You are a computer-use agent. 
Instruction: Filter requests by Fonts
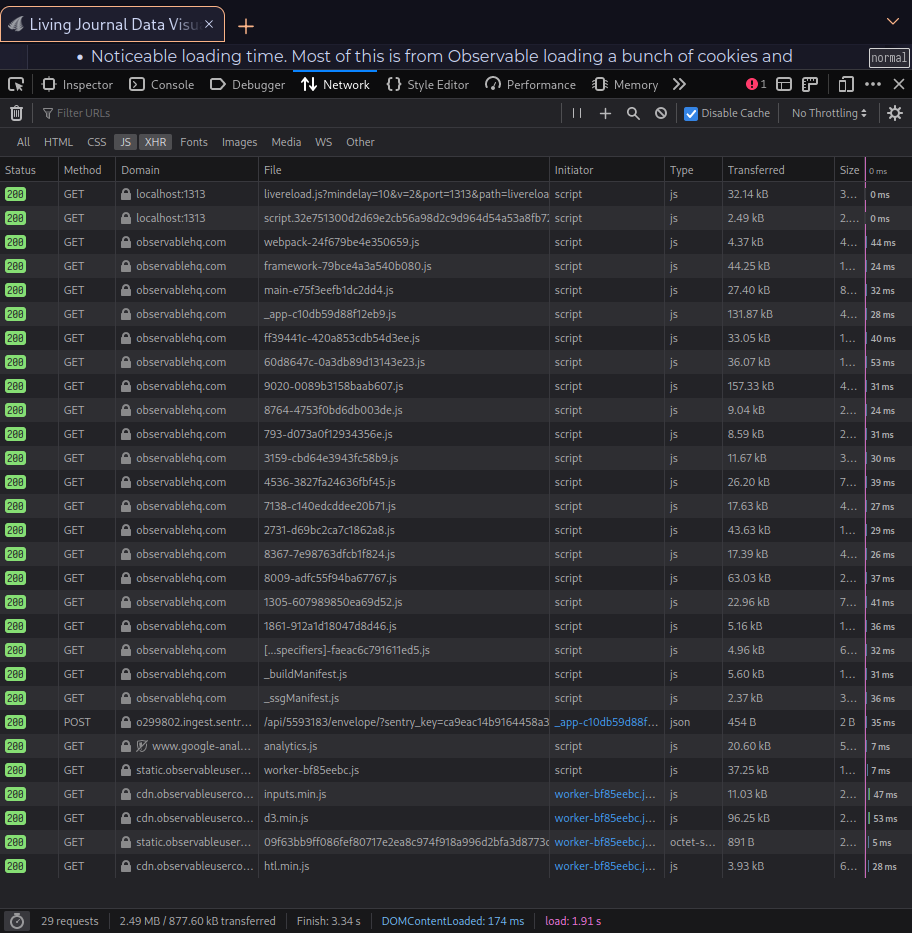[194, 142]
